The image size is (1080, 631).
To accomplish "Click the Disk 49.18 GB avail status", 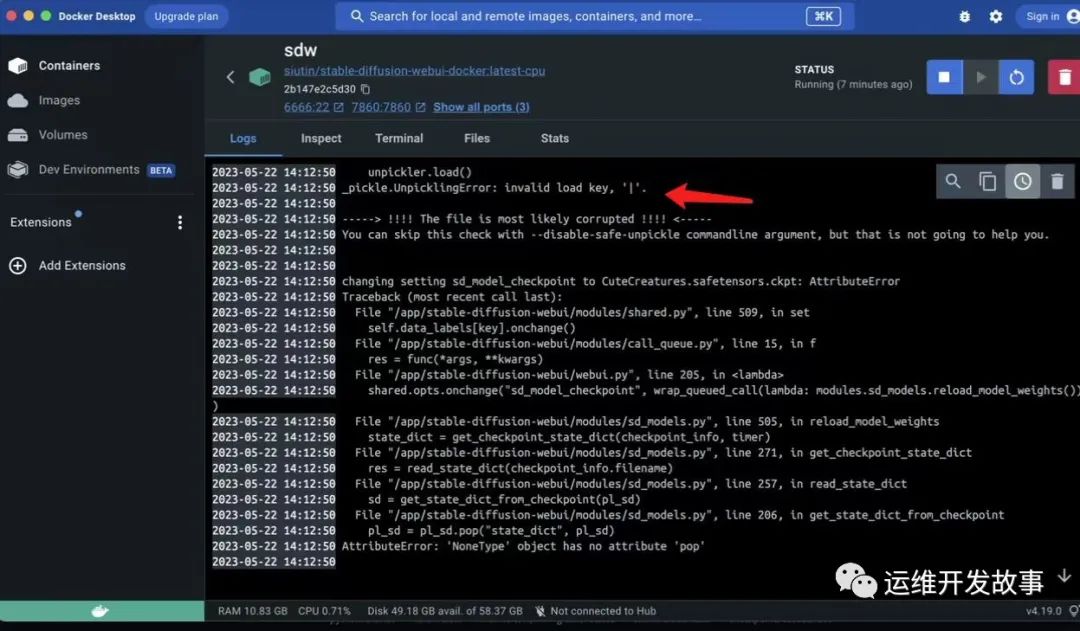I will pos(445,611).
